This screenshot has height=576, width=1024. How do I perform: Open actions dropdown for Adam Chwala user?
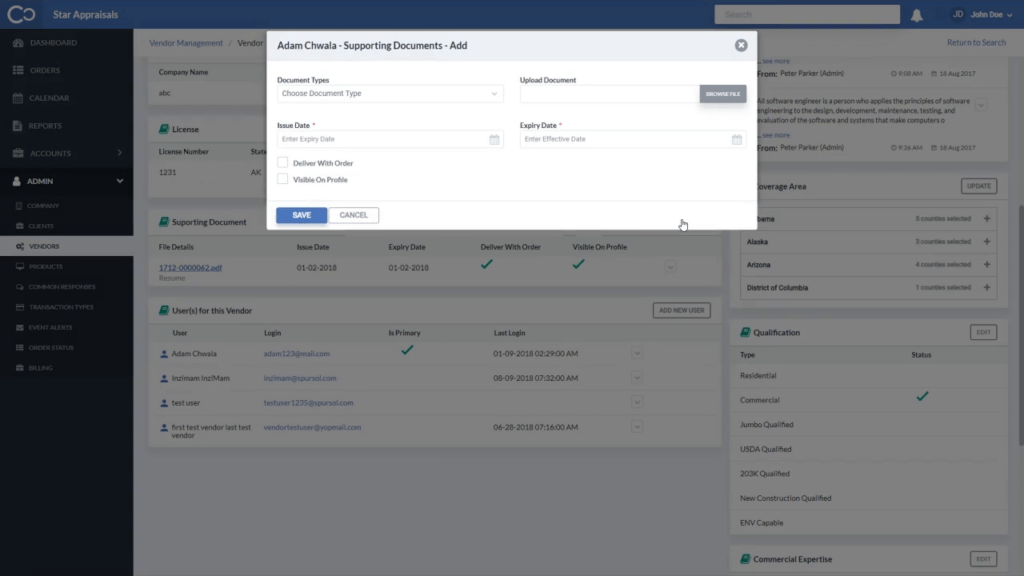coord(637,354)
